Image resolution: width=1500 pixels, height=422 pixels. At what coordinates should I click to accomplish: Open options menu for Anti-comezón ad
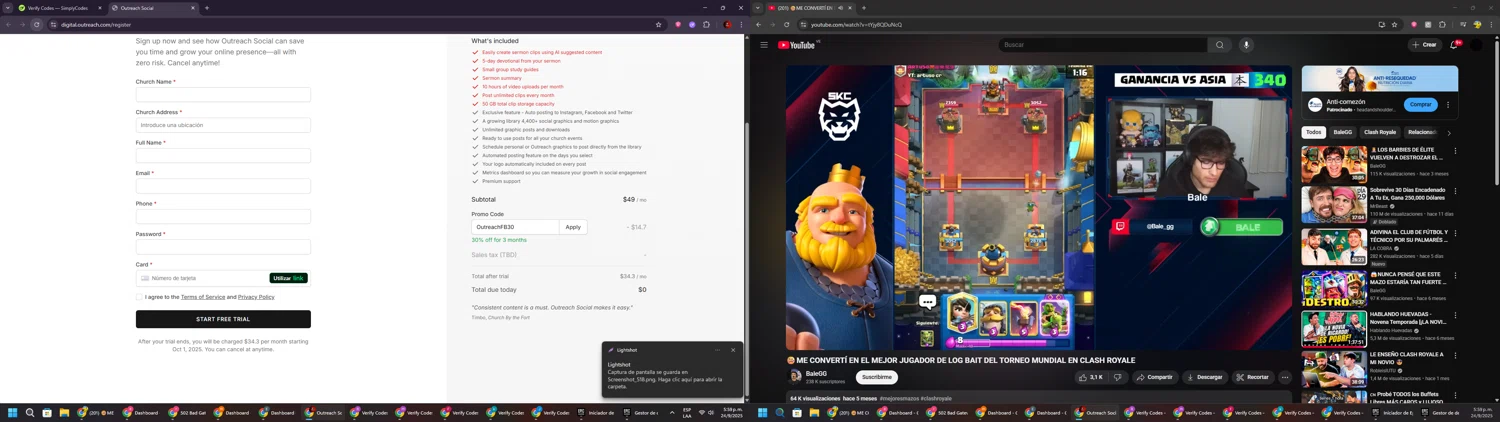1448,104
